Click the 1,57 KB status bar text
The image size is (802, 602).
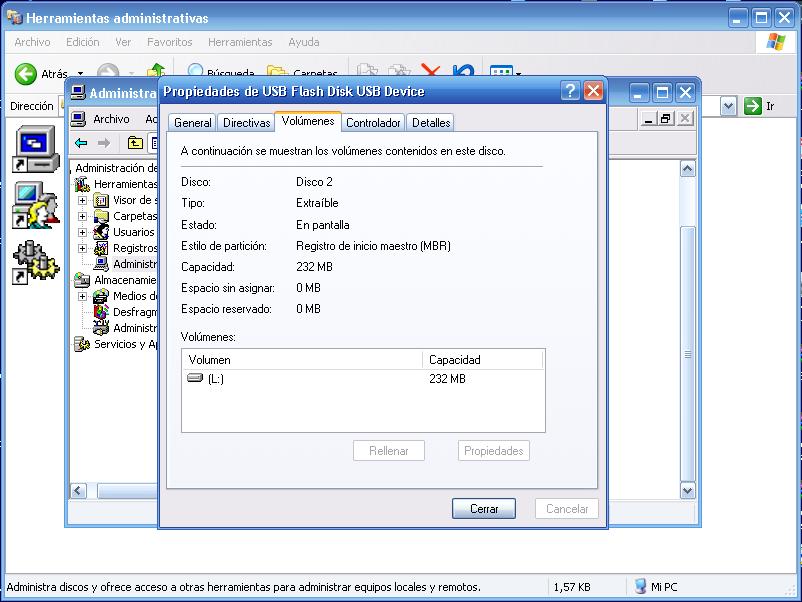(572, 587)
